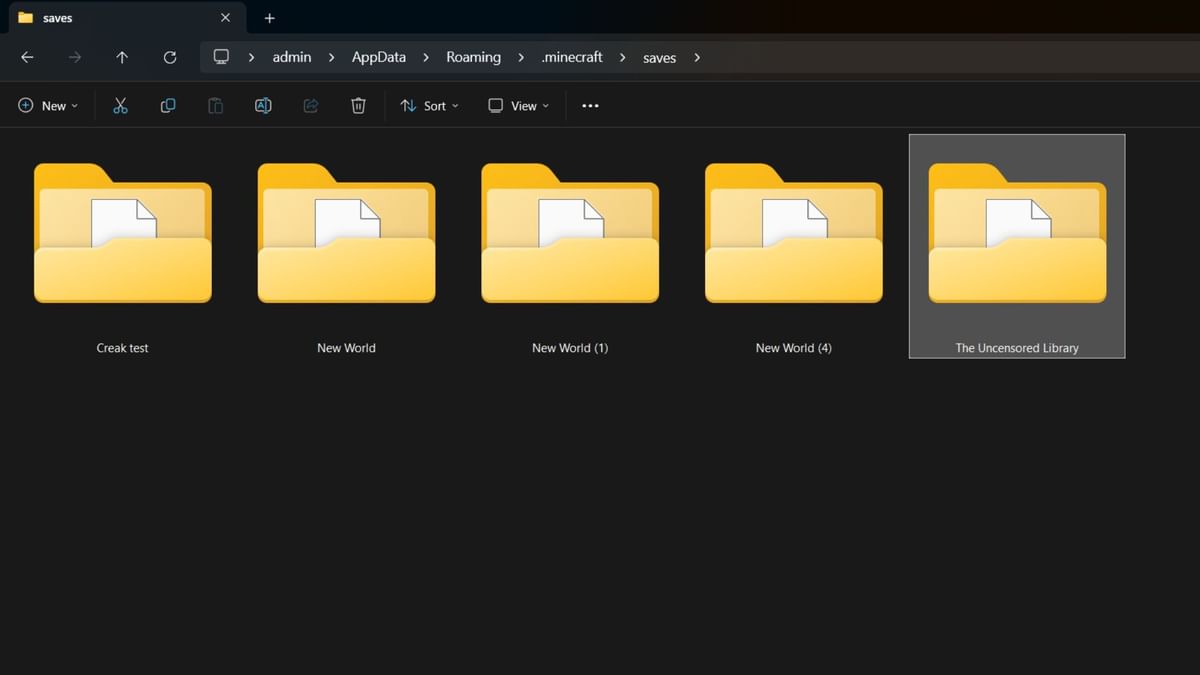The height and width of the screenshot is (675, 1200).
Task: Select the New World (4) folder
Action: point(793,233)
